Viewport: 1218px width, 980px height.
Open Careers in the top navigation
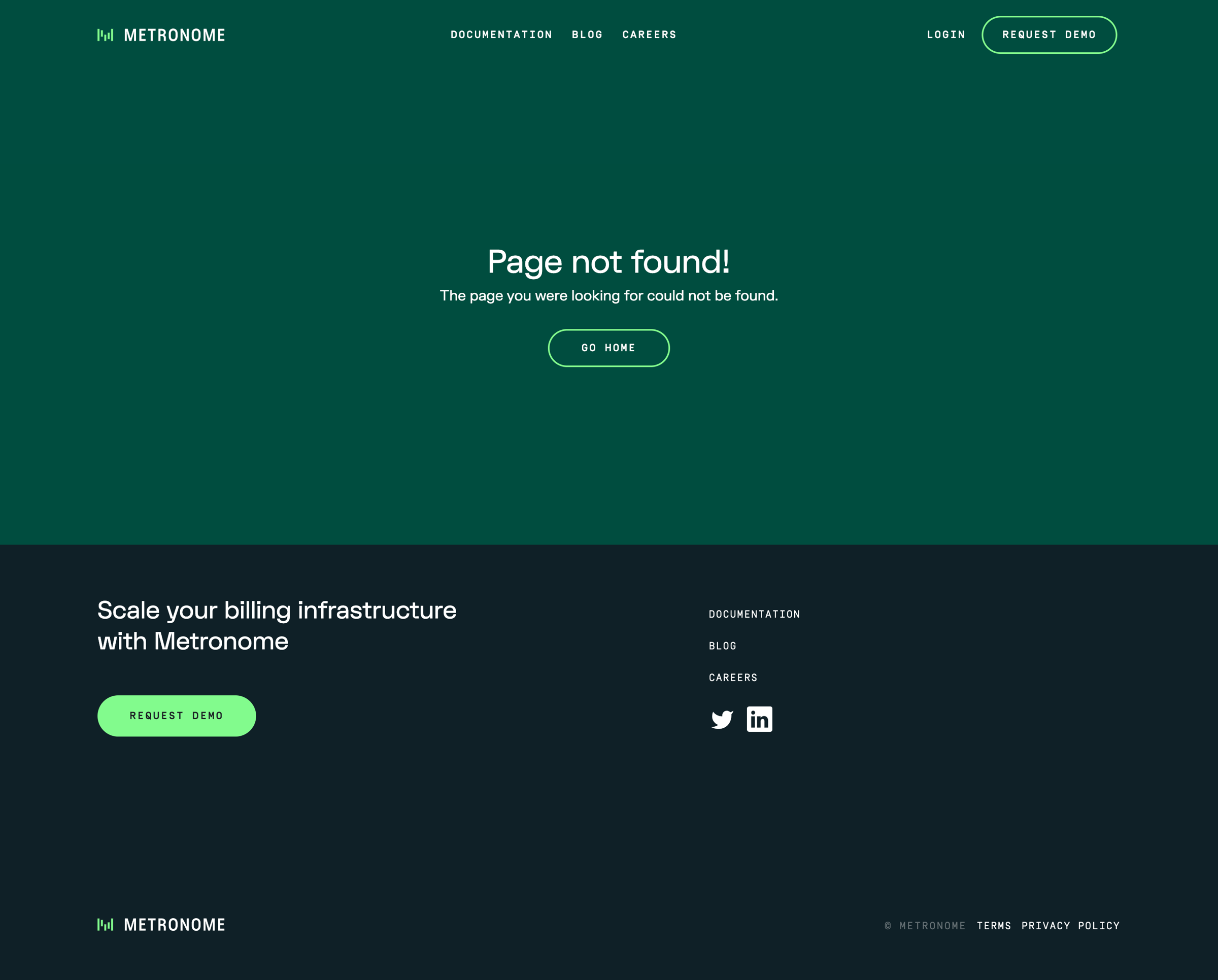click(x=649, y=35)
